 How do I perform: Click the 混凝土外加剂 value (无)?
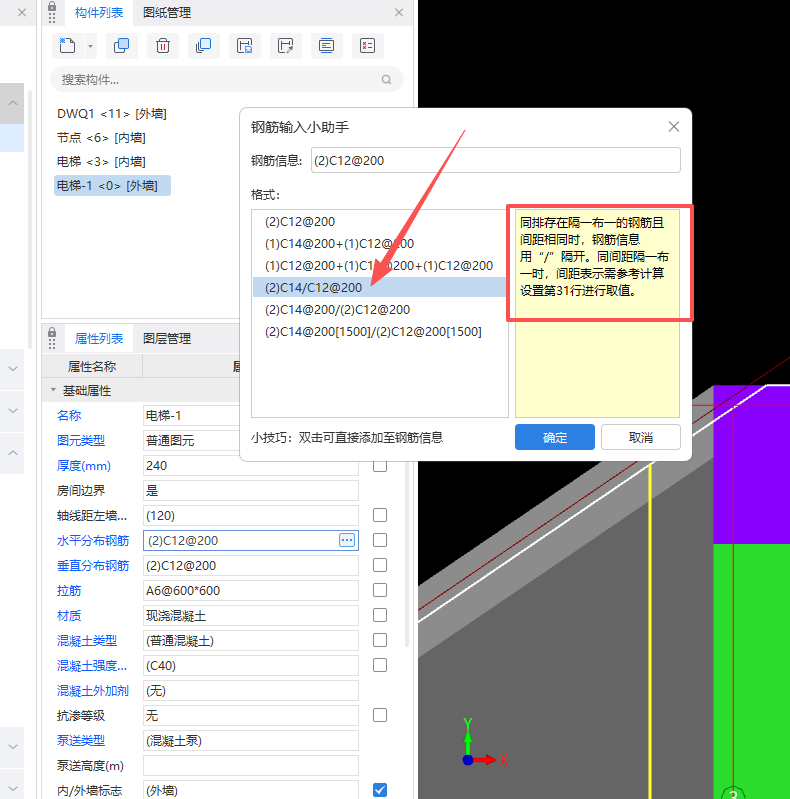[x=251, y=690]
